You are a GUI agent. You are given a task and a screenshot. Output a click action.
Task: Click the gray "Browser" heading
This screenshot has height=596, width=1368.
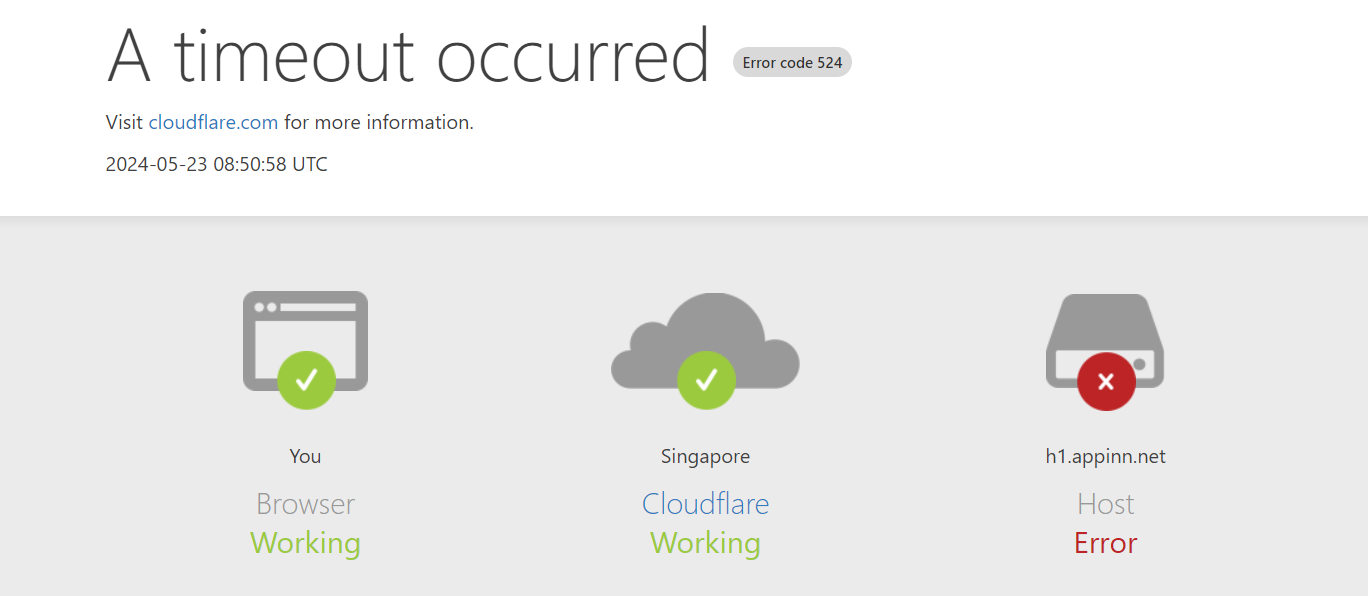tap(305, 504)
